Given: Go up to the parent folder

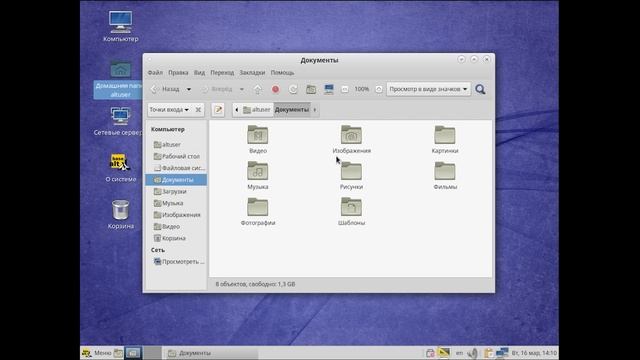Looking at the screenshot, I should (x=258, y=89).
